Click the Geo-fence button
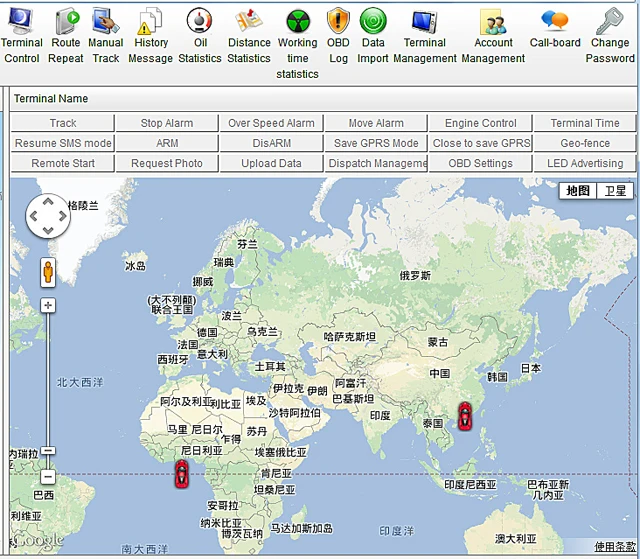Image resolution: width=640 pixels, height=559 pixels. (x=585, y=143)
